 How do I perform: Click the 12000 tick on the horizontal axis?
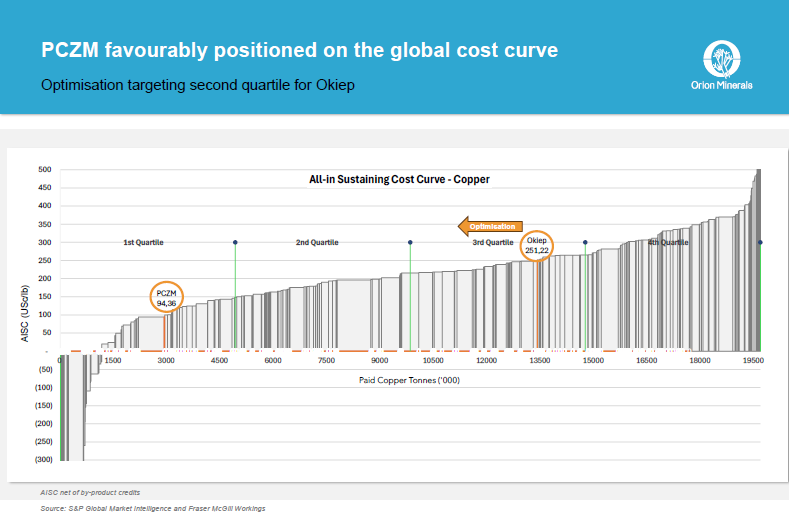(x=486, y=361)
